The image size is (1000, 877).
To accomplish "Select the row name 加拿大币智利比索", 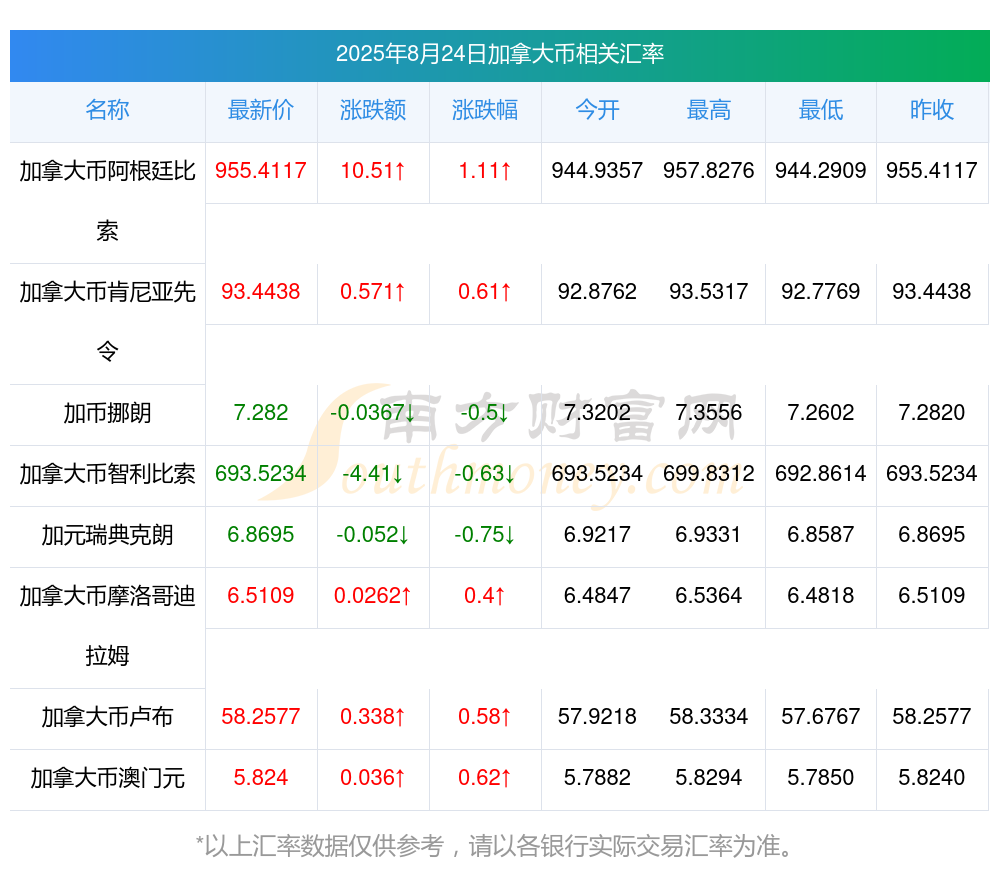I will (x=107, y=474).
